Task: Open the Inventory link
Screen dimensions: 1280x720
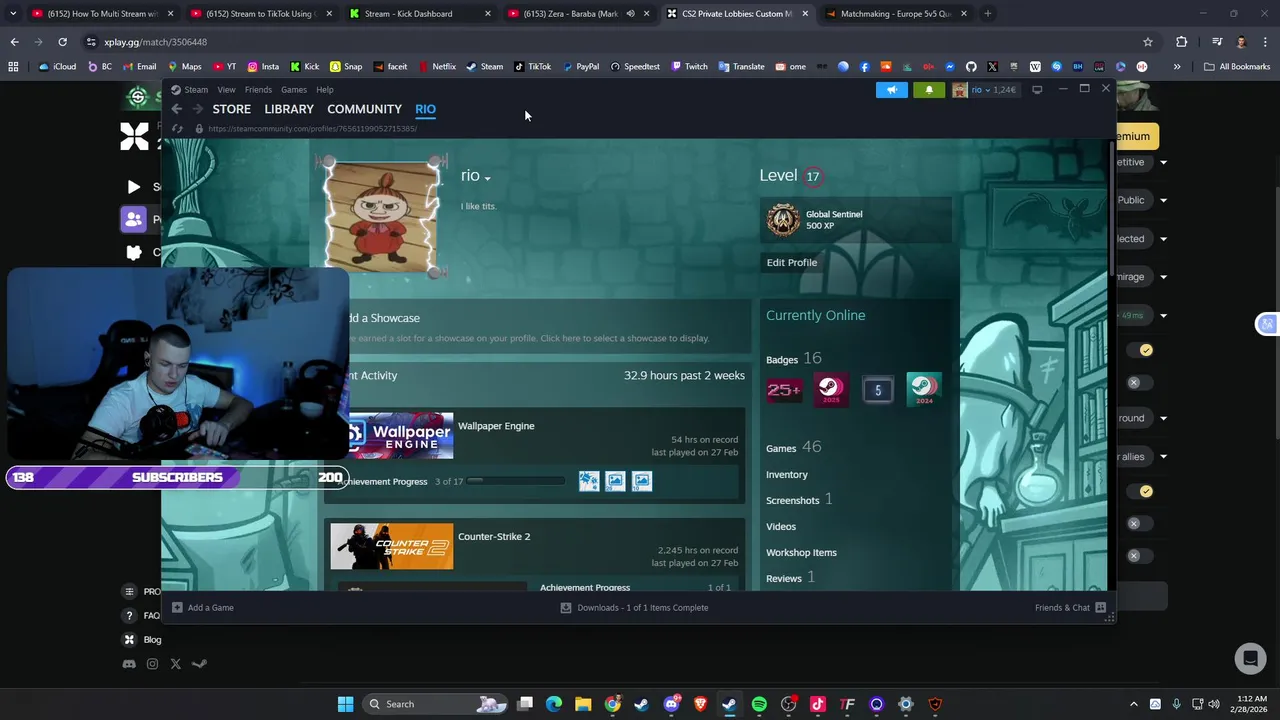Action: (787, 475)
